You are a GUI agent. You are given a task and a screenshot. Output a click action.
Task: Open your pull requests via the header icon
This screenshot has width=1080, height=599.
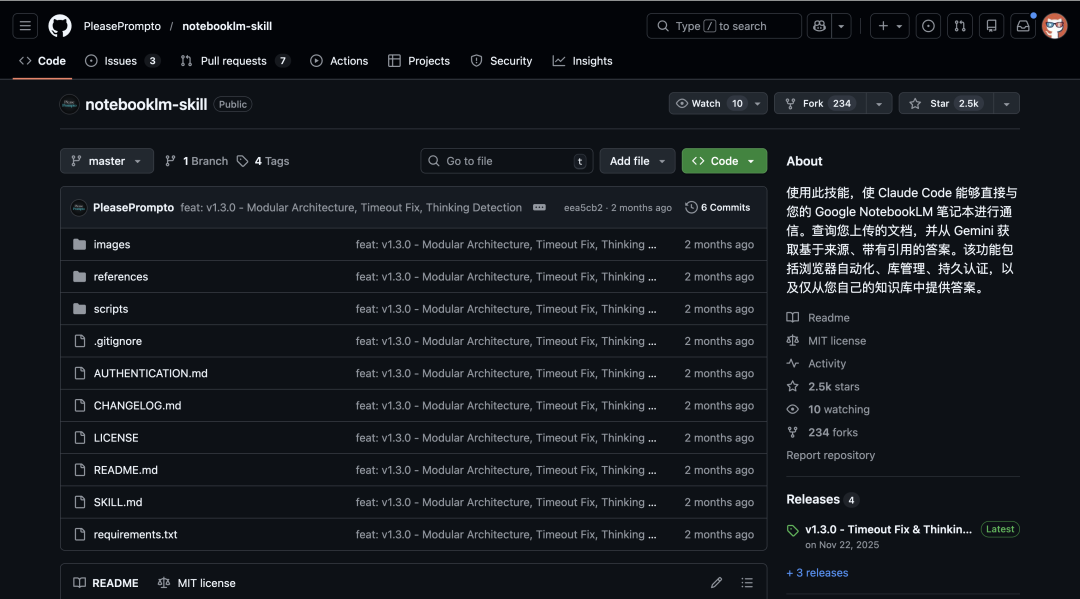tap(959, 25)
